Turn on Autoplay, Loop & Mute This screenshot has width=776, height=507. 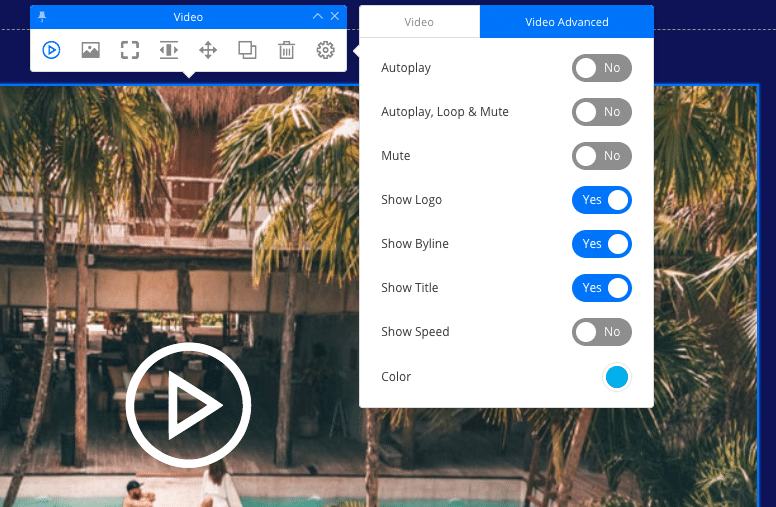tap(601, 112)
